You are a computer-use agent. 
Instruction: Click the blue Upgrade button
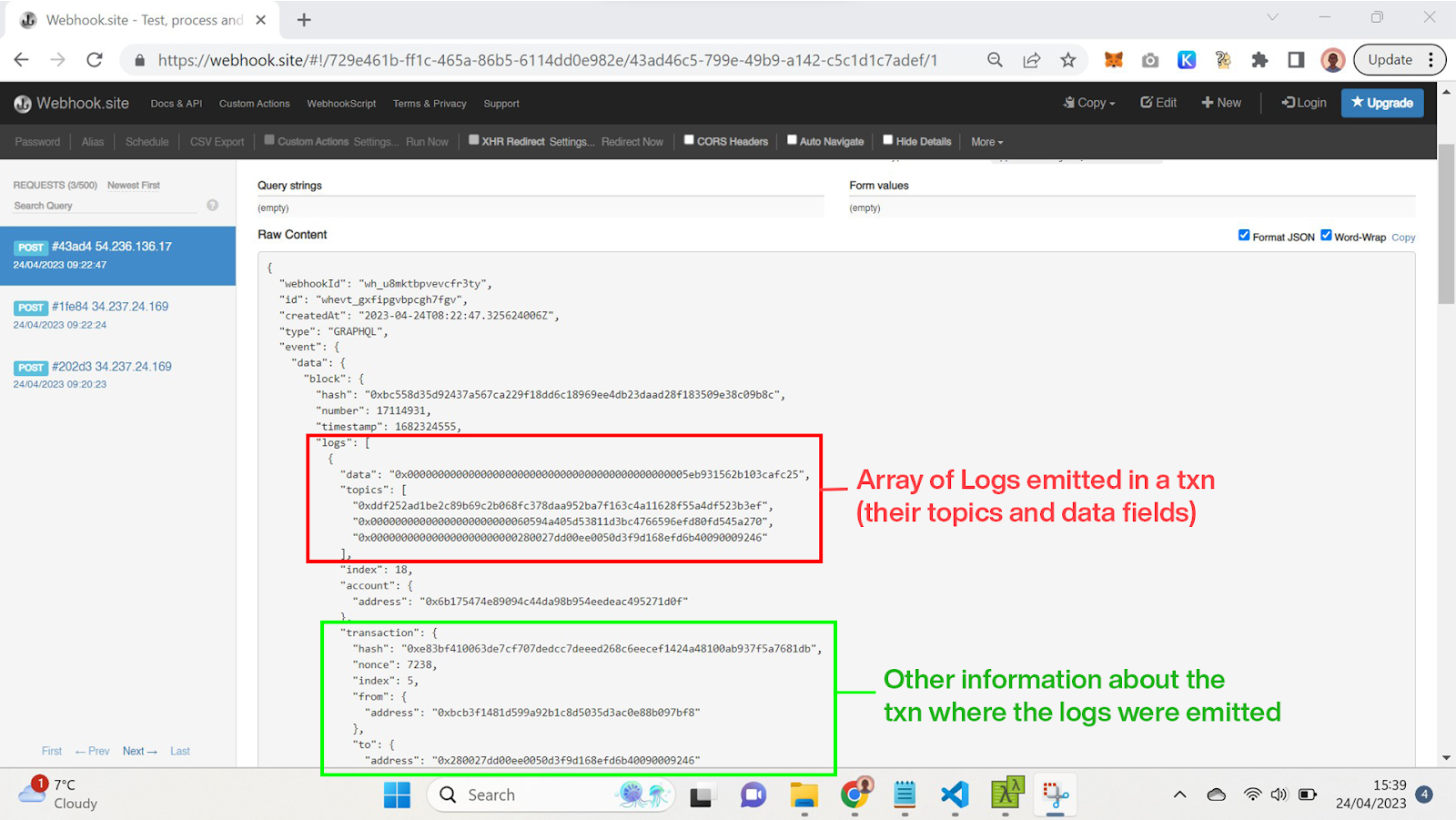[x=1381, y=103]
